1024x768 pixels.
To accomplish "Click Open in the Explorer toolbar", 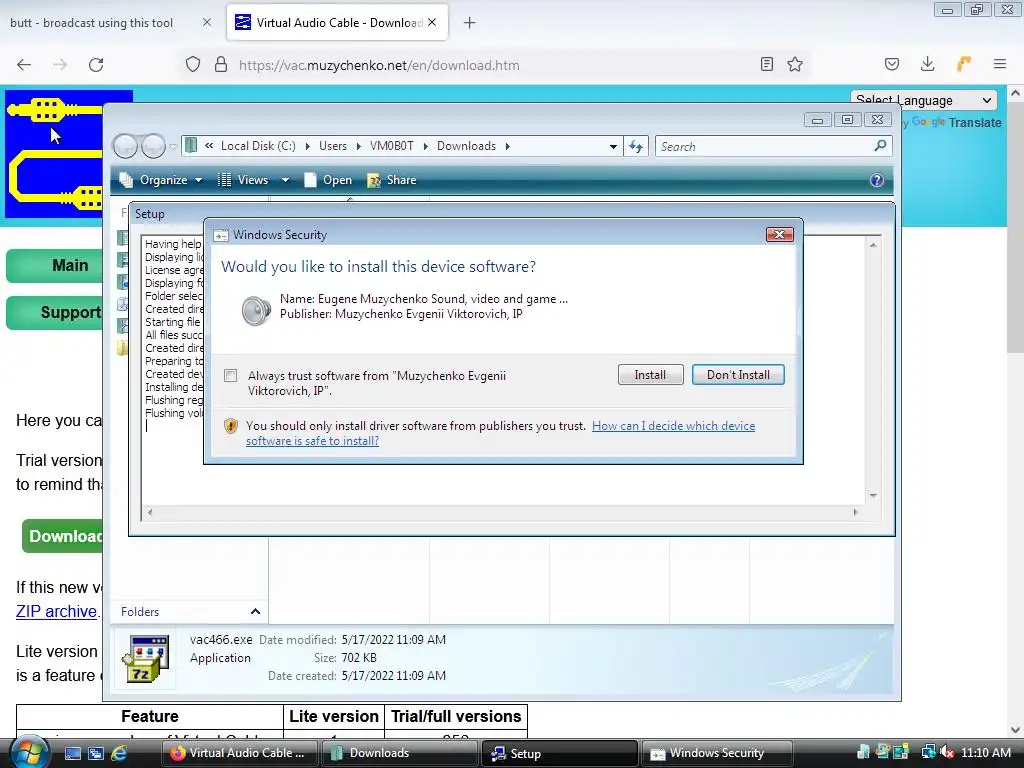I will click(328, 180).
